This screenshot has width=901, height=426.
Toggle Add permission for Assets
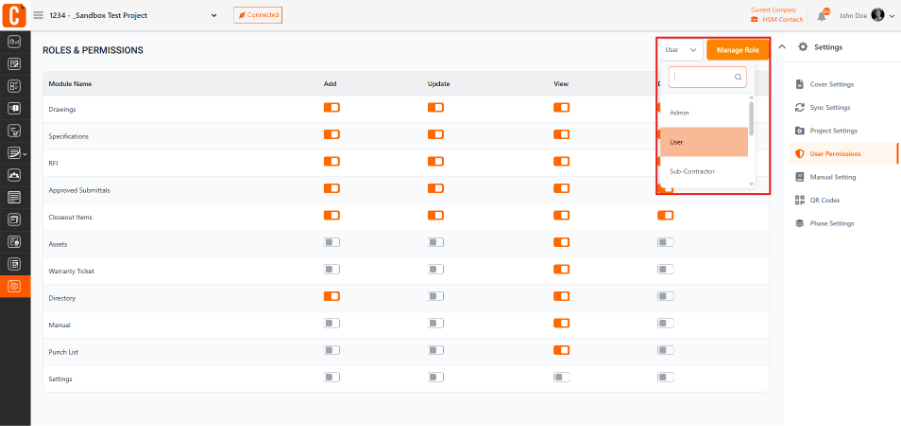pos(332,243)
